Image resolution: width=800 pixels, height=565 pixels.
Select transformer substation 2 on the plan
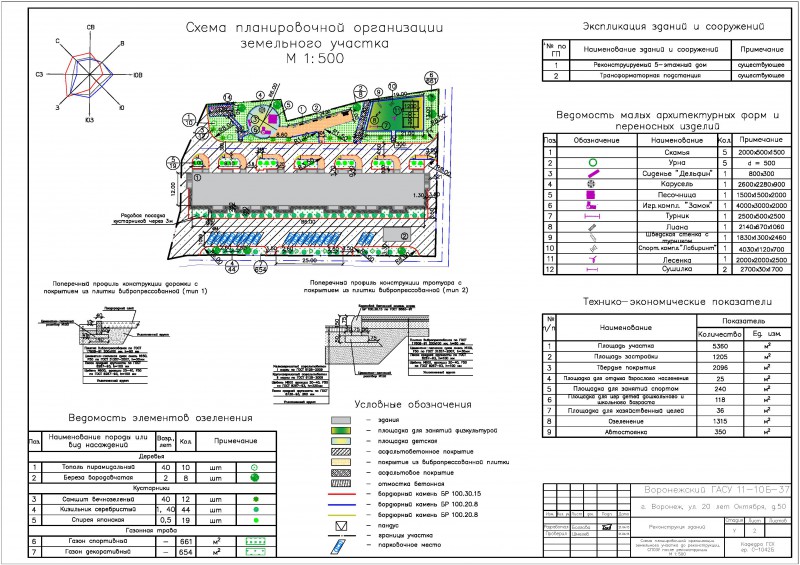pyautogui.click(x=397, y=235)
